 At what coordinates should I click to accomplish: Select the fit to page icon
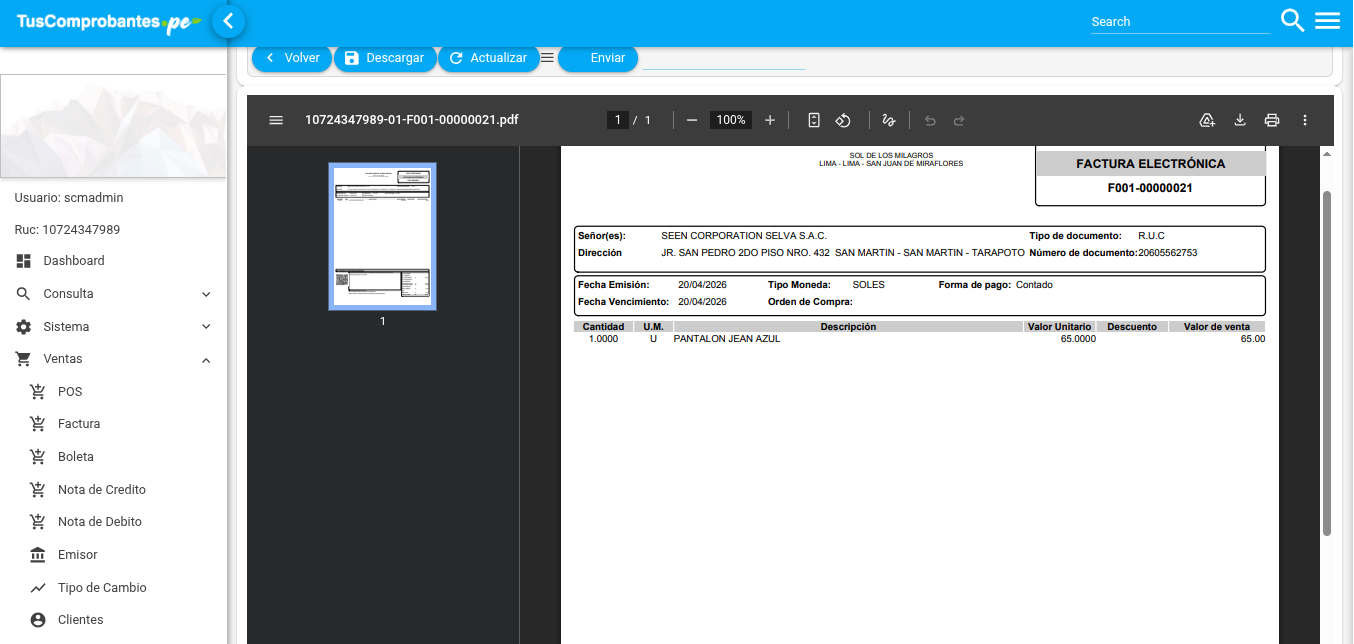814,120
